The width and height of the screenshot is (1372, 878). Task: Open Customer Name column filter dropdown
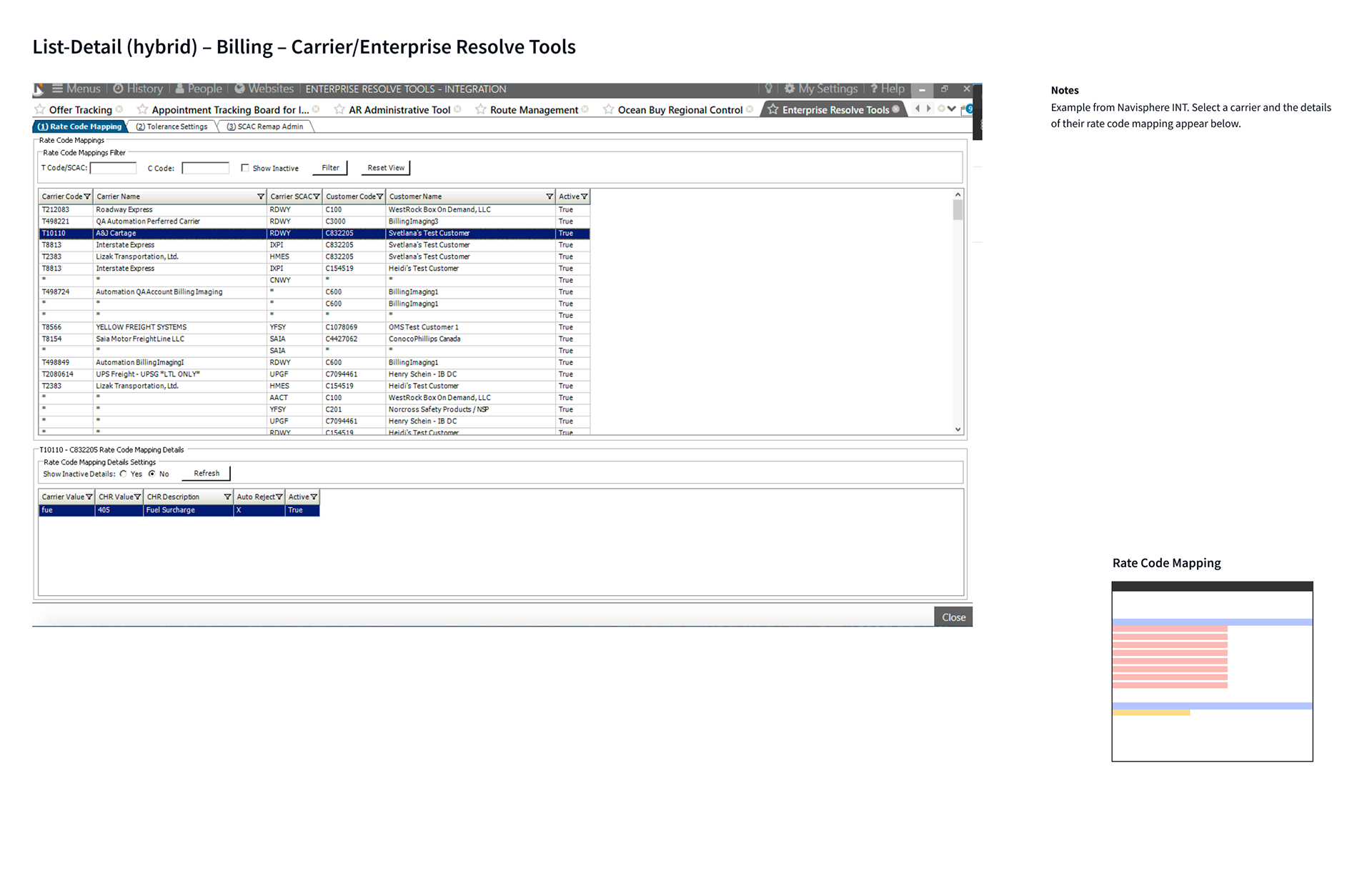550,196
